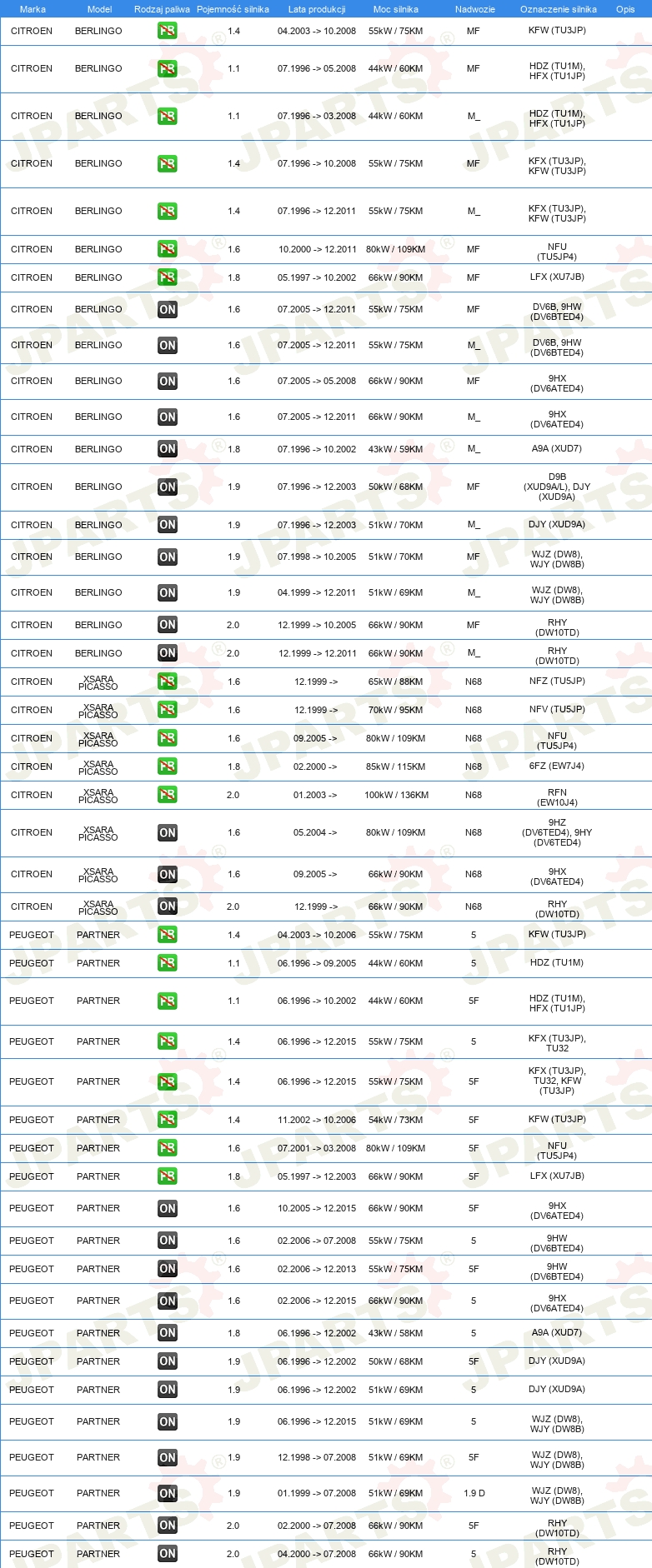Viewport: 652px width, 1568px height.
Task: Click the '65kW / 88KM' engine power cell
Action: [396, 682]
